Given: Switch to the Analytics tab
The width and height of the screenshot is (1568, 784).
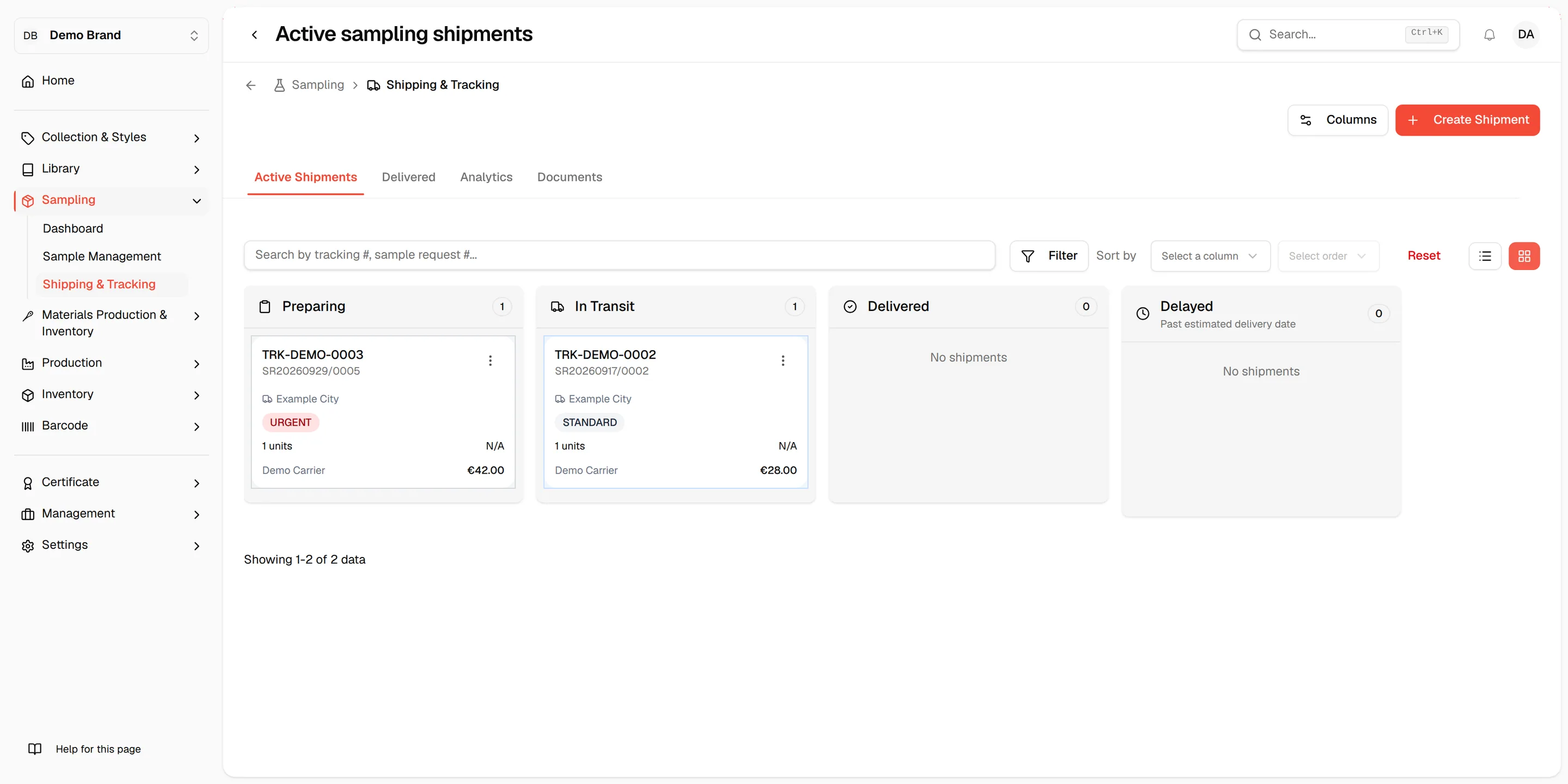Looking at the screenshot, I should pyautogui.click(x=486, y=177).
